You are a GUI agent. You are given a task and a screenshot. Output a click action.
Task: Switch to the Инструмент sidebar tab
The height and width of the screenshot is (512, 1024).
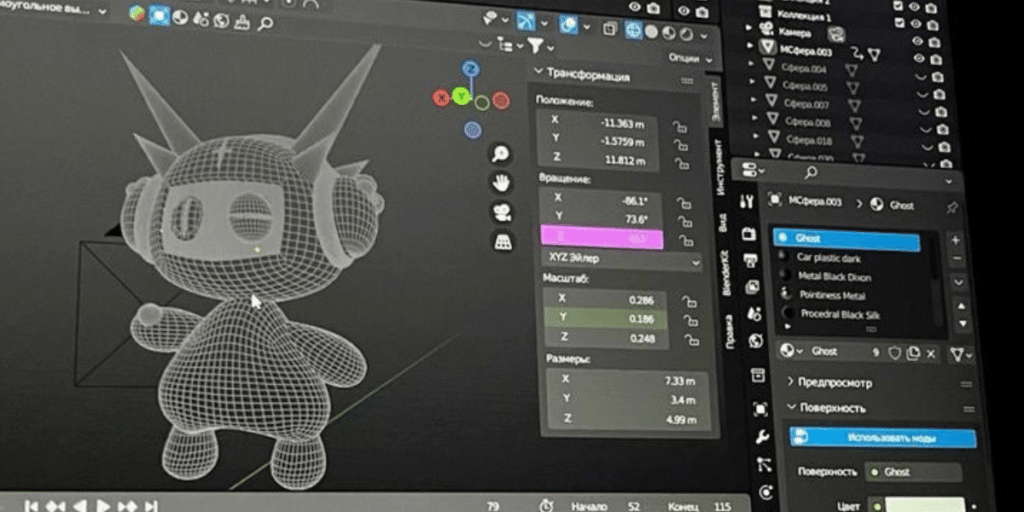720,168
